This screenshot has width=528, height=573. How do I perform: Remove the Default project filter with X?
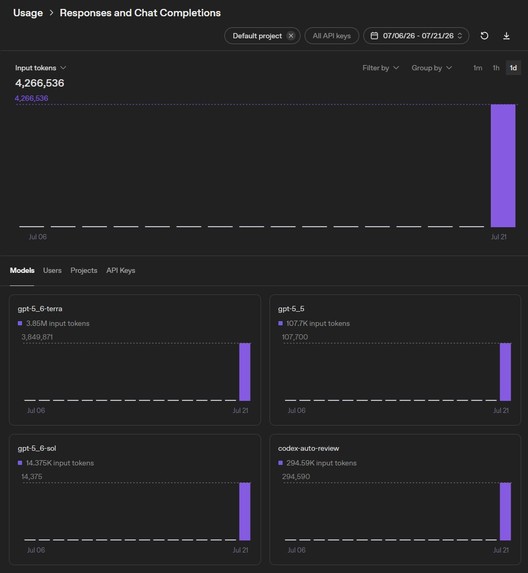[x=291, y=36]
